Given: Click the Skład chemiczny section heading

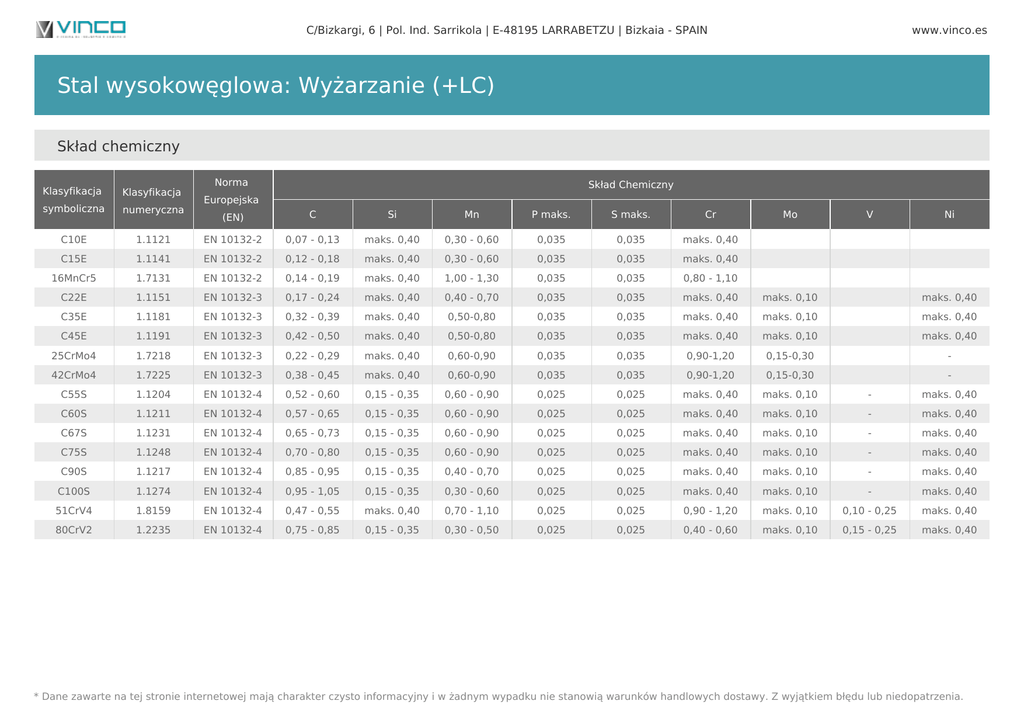Looking at the screenshot, I should click(118, 146).
